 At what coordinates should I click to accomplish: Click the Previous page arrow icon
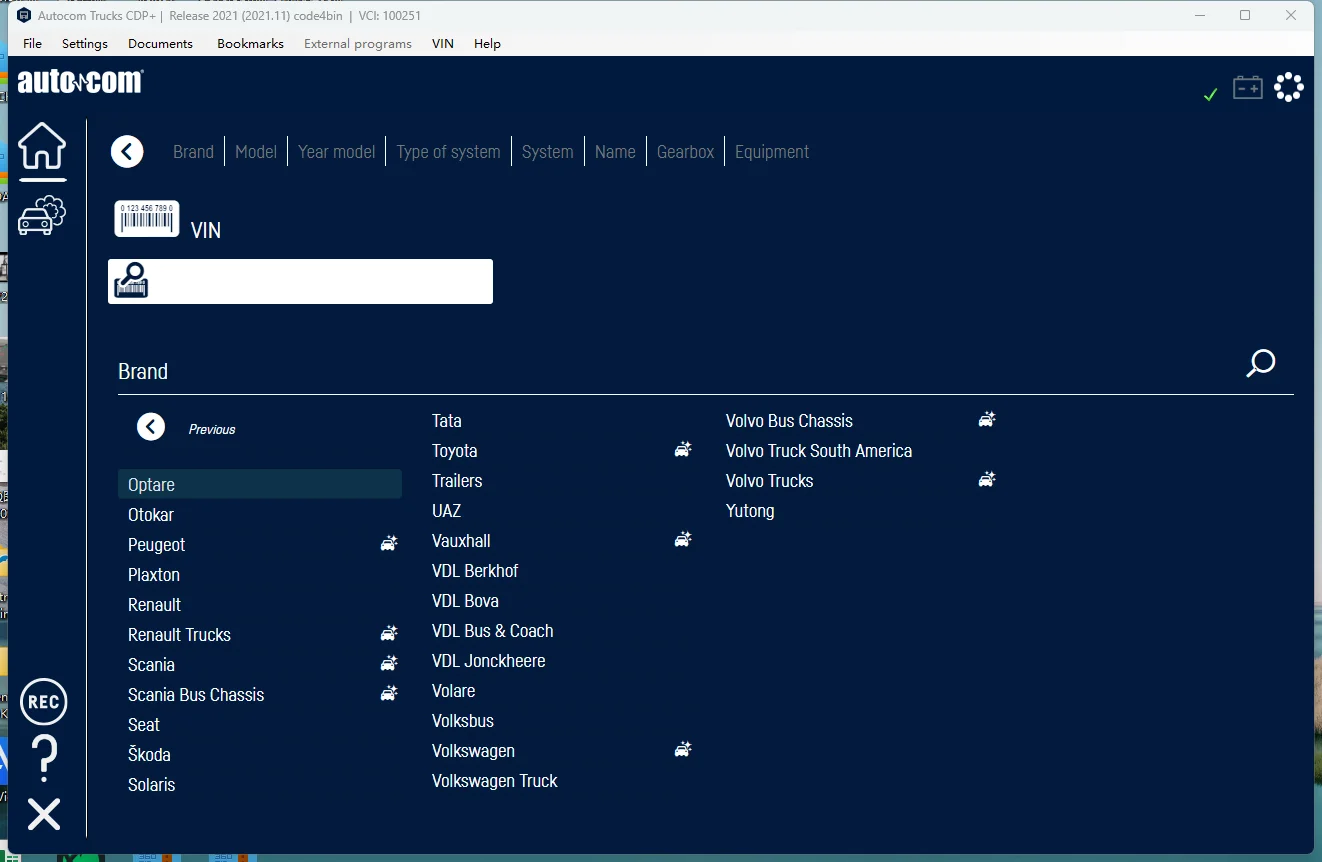(151, 428)
